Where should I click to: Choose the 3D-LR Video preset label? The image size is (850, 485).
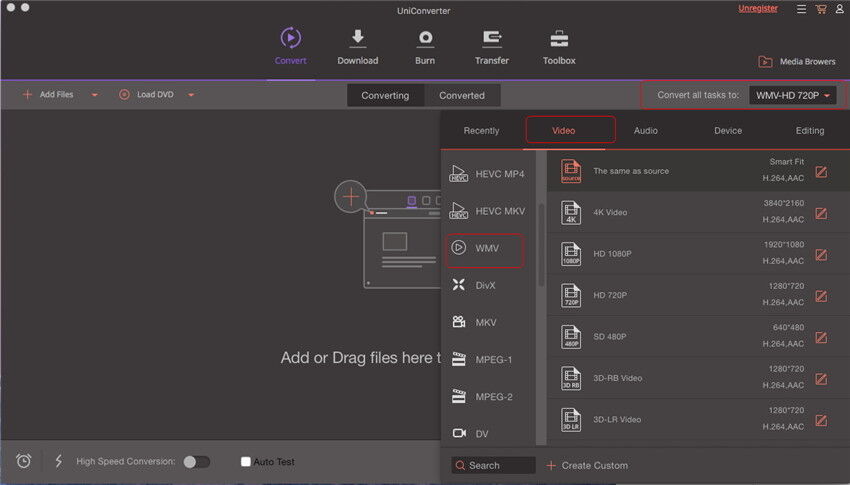pos(617,419)
